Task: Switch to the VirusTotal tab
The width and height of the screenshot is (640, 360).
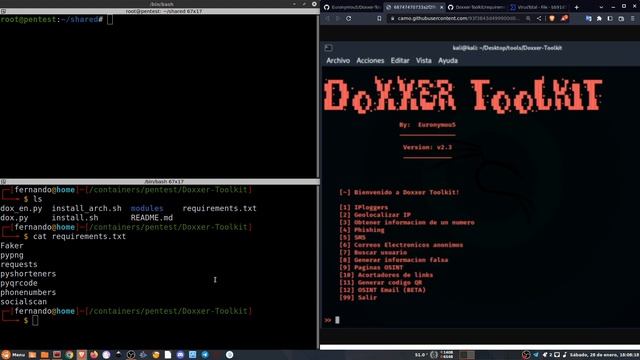Action: click(x=539, y=7)
